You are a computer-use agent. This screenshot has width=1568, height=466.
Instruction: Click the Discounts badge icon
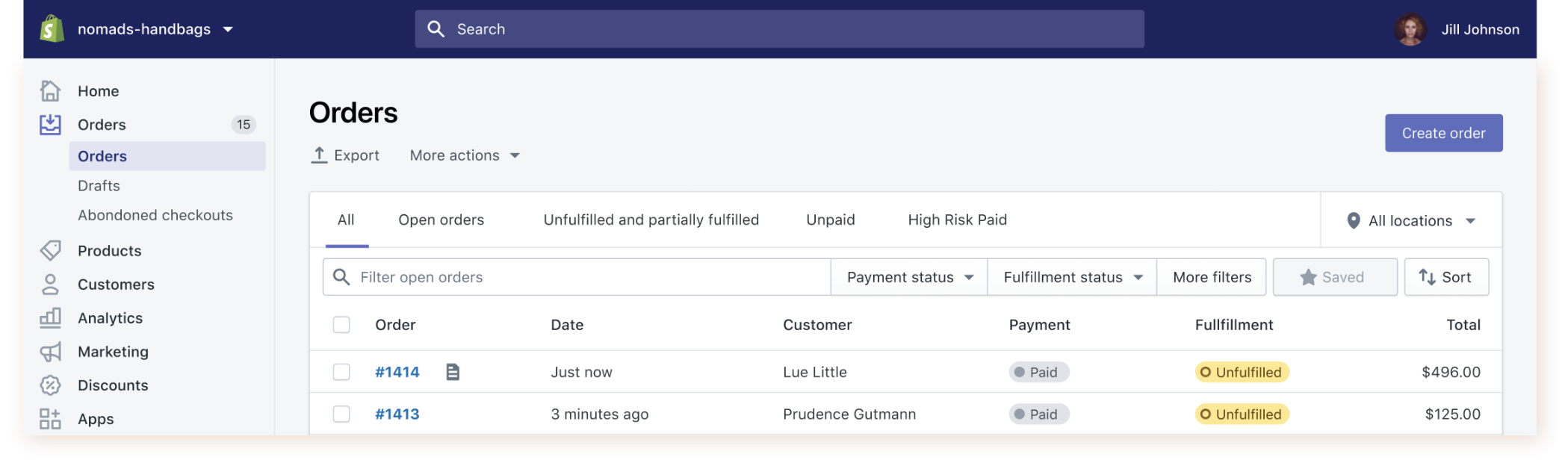pos(50,385)
